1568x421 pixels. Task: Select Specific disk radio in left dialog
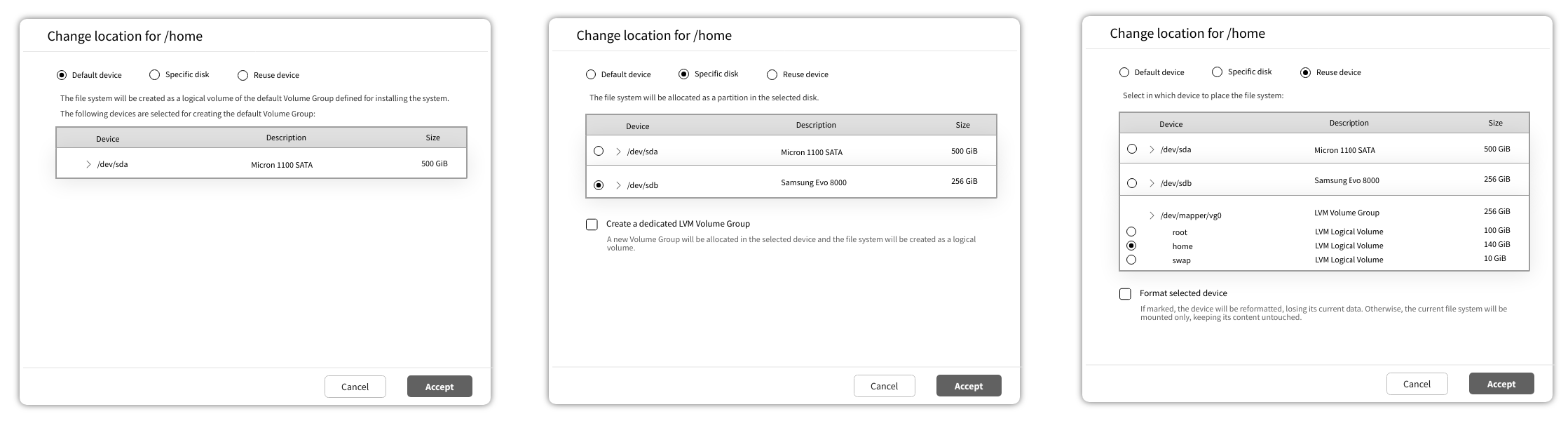pyautogui.click(x=154, y=74)
